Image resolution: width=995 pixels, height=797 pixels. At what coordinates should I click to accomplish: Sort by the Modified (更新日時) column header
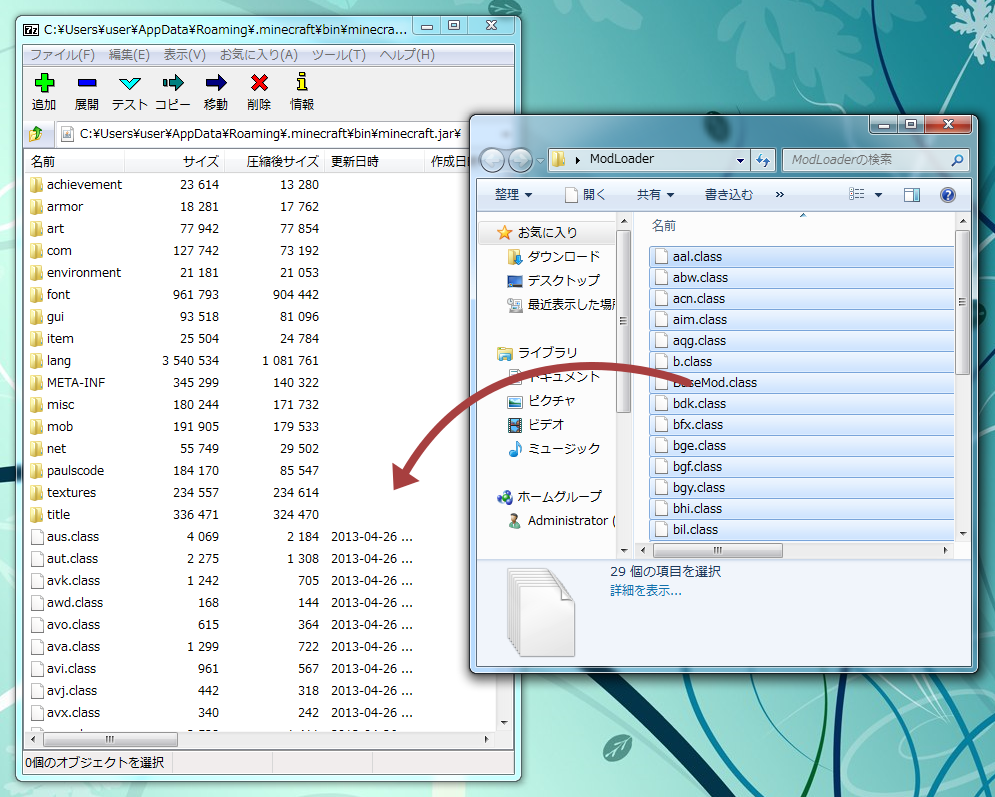point(374,162)
